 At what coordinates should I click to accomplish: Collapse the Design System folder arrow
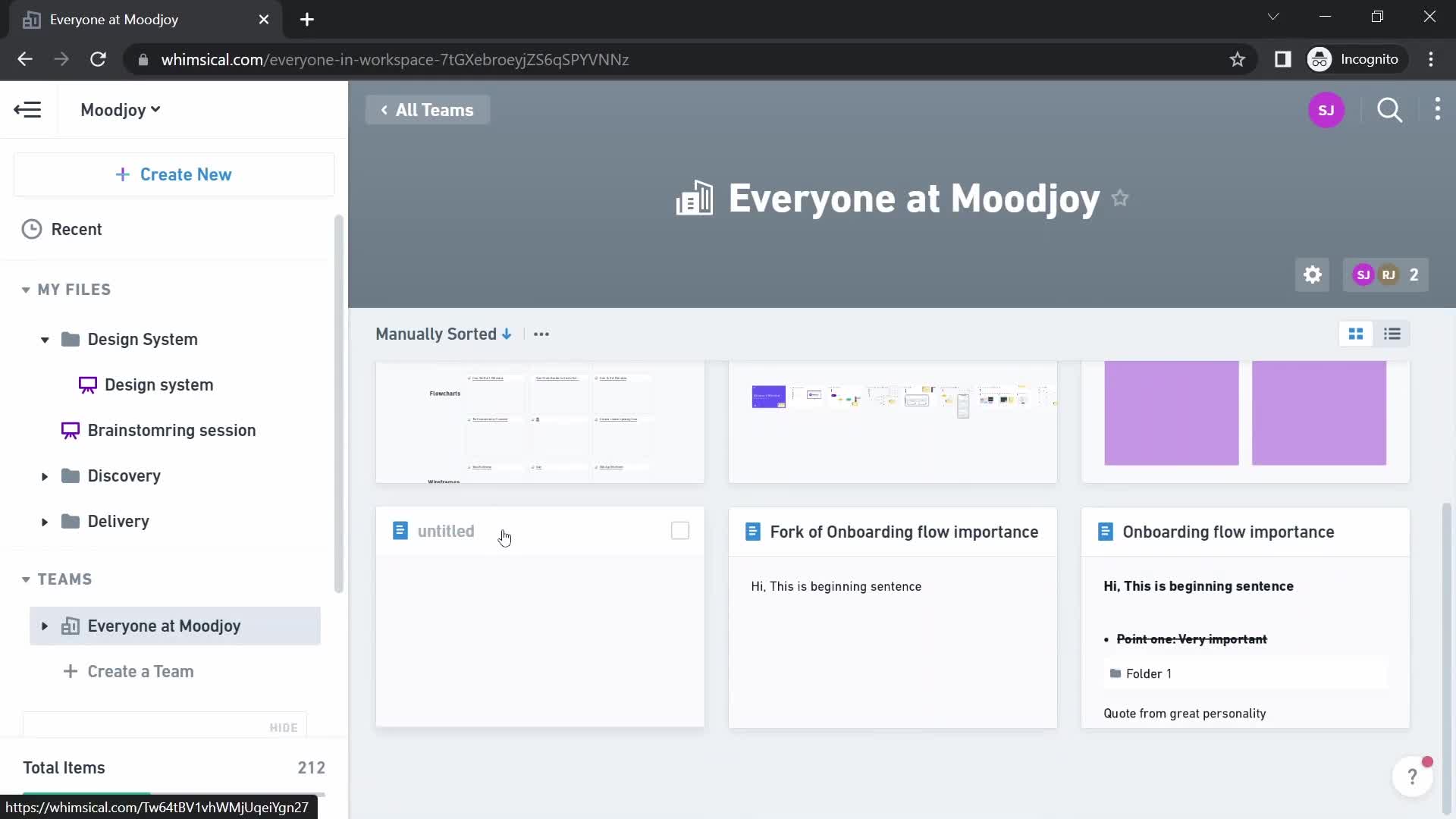click(x=45, y=340)
